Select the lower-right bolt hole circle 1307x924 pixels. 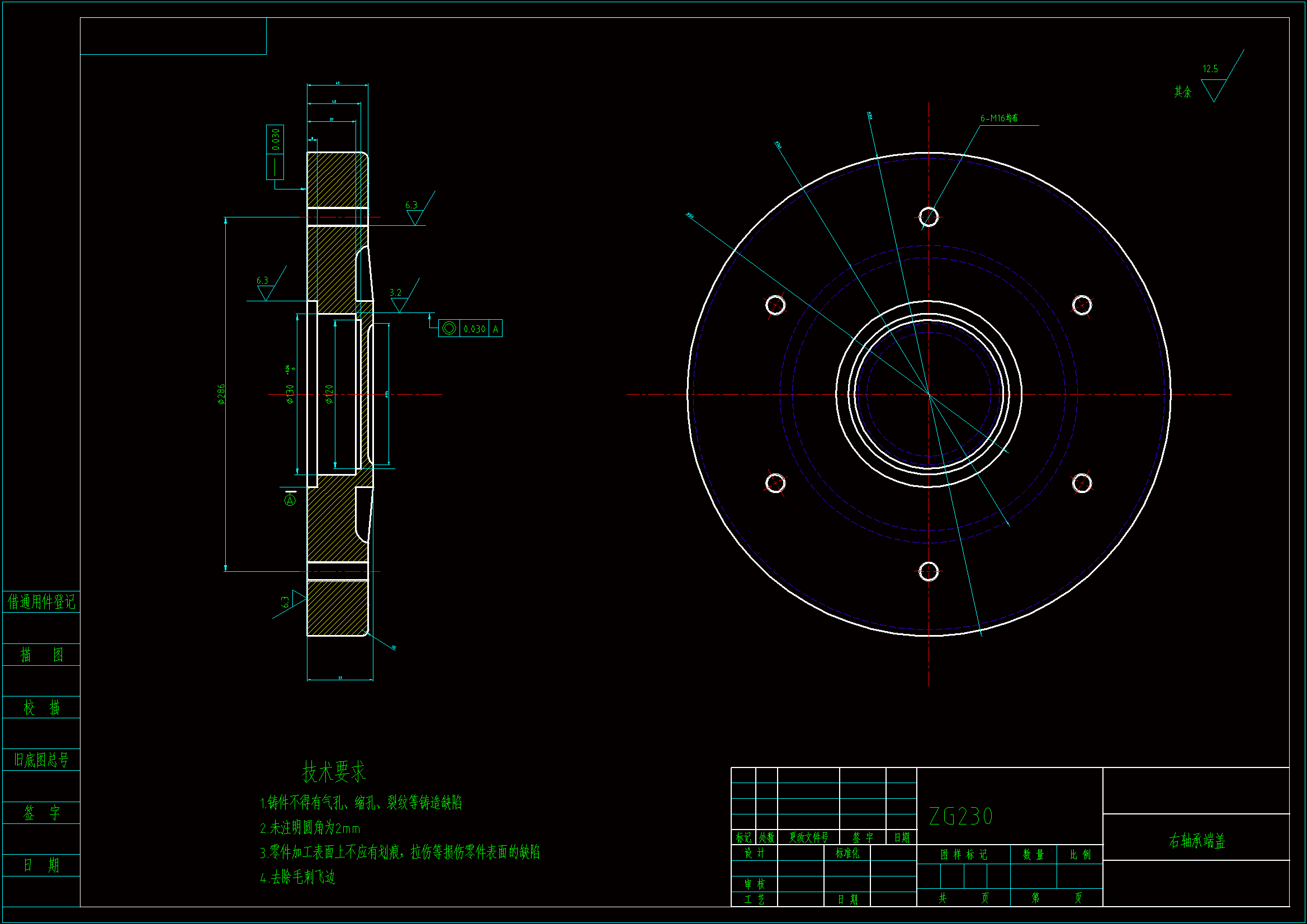[x=1082, y=484]
